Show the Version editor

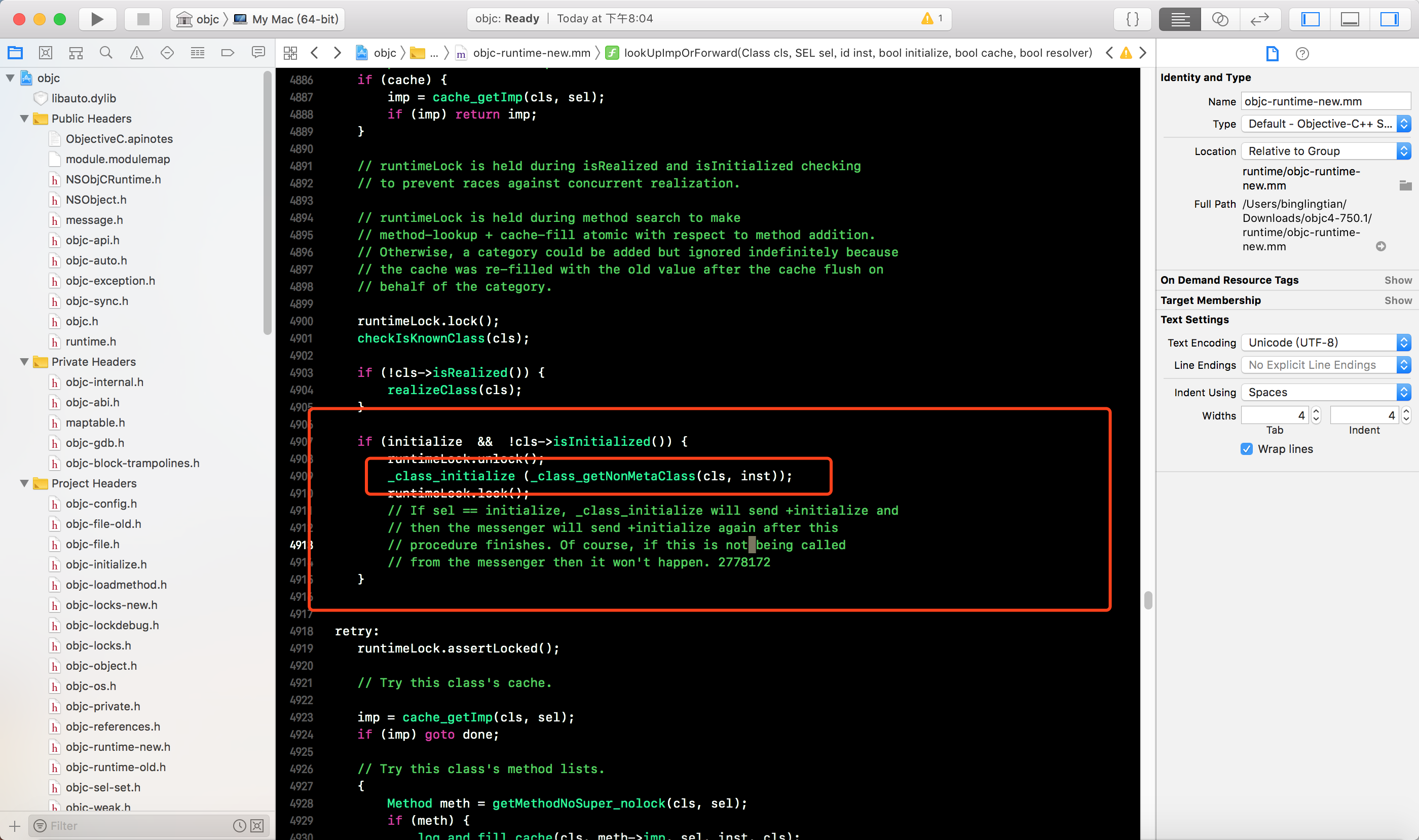1260,19
